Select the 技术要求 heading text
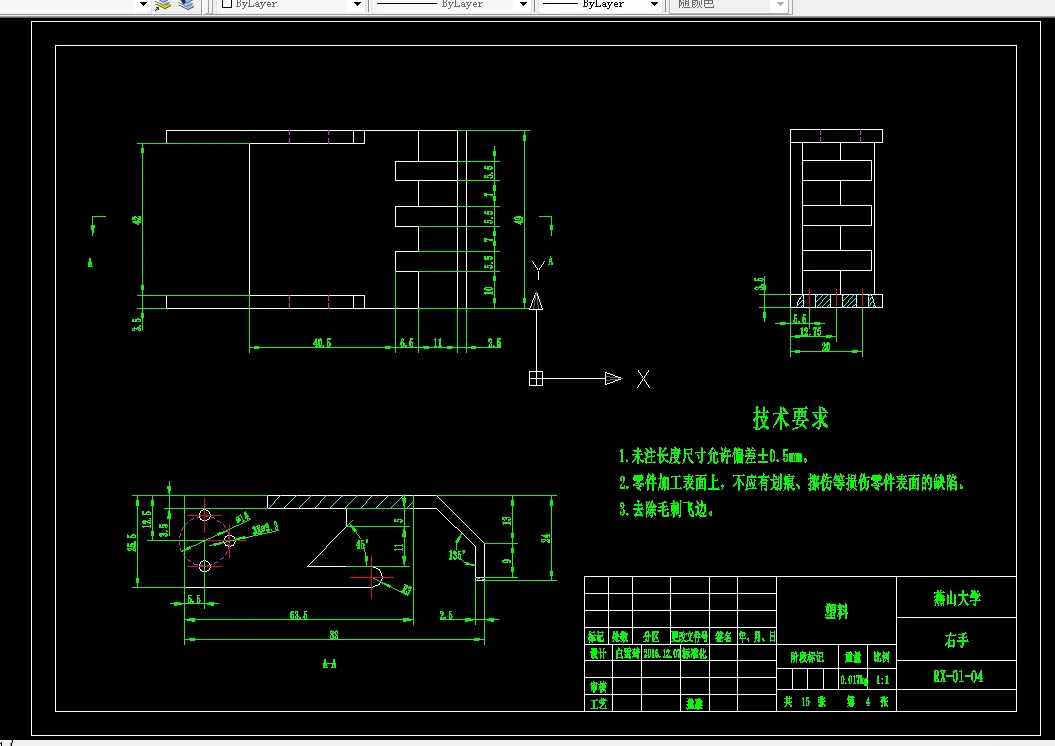The image size is (1055, 746). (791, 418)
